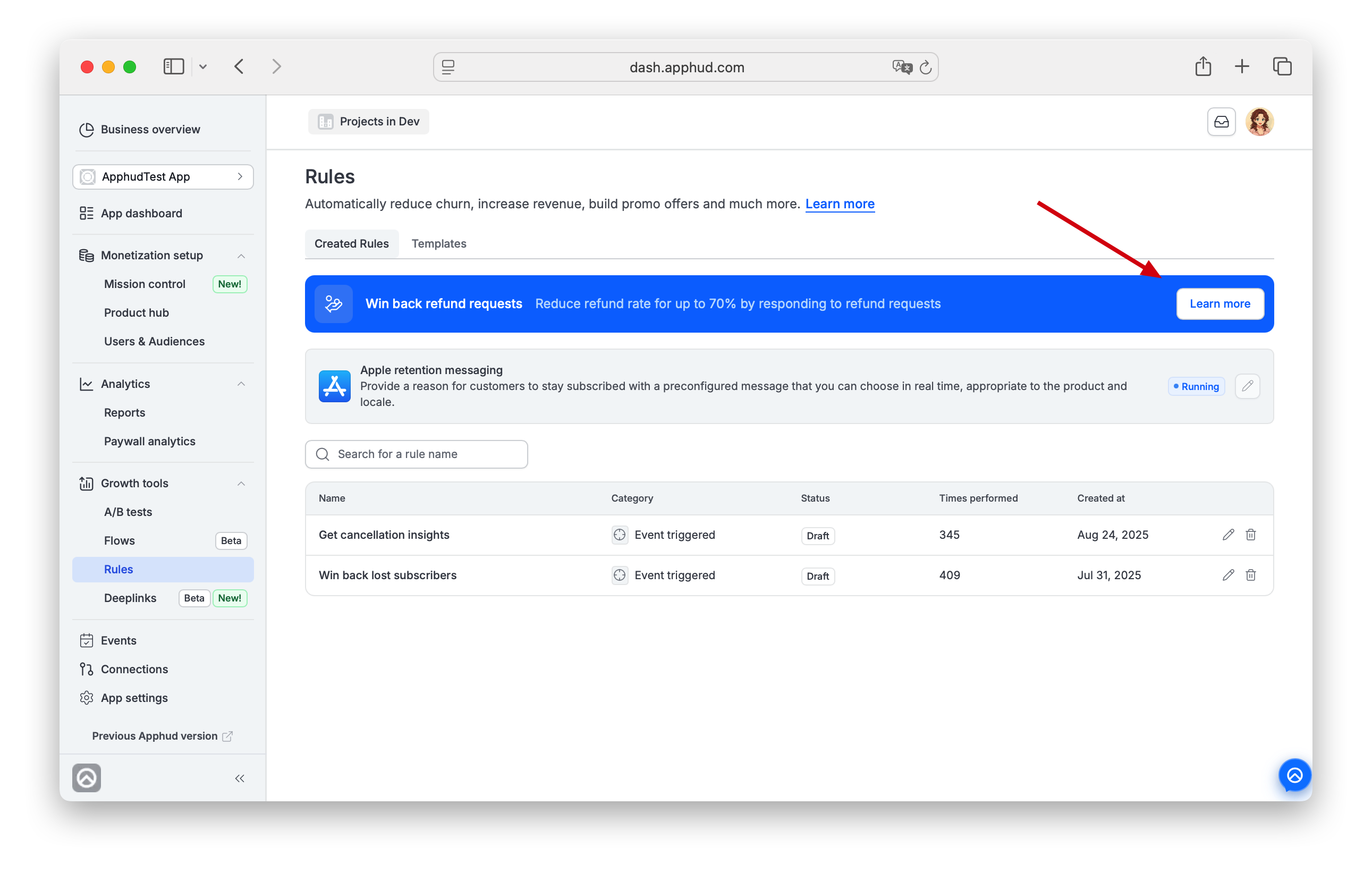Image resolution: width=1372 pixels, height=881 pixels.
Task: Click the Created at column header
Action: 1100,498
